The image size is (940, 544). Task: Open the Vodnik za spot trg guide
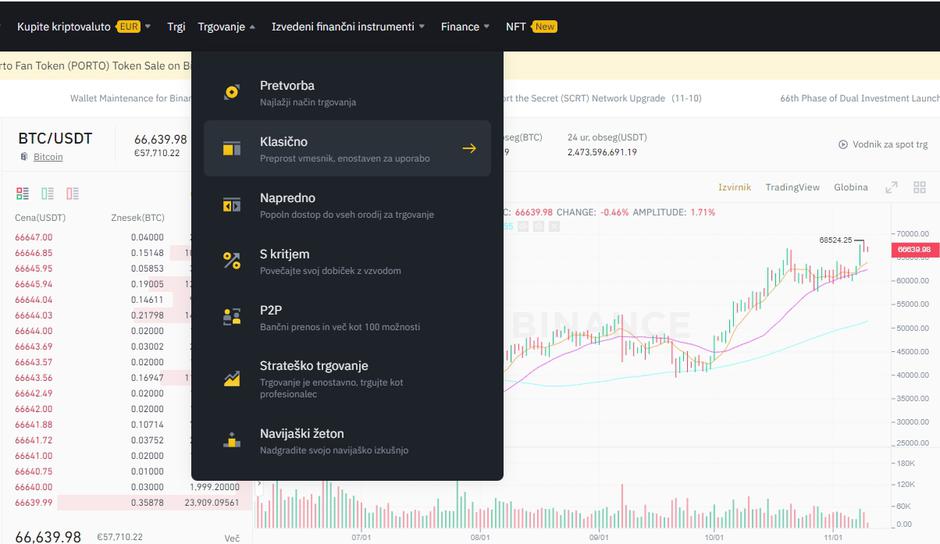(x=883, y=145)
